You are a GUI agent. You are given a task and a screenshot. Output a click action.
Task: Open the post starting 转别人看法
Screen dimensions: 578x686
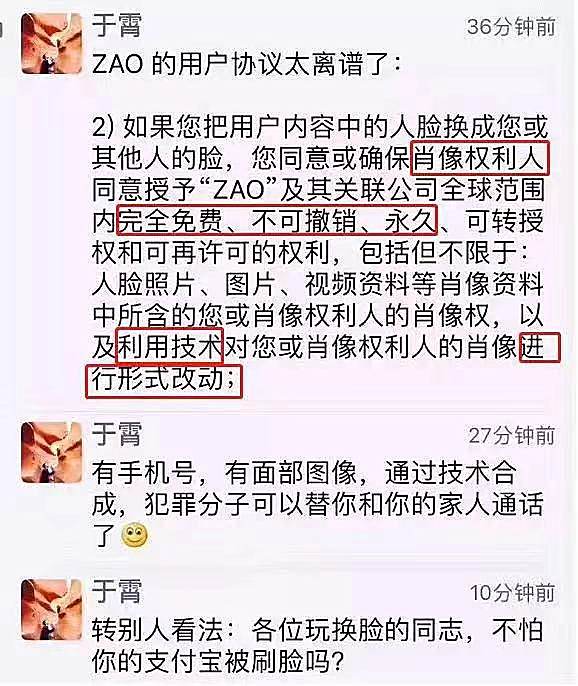[x=317, y=645]
